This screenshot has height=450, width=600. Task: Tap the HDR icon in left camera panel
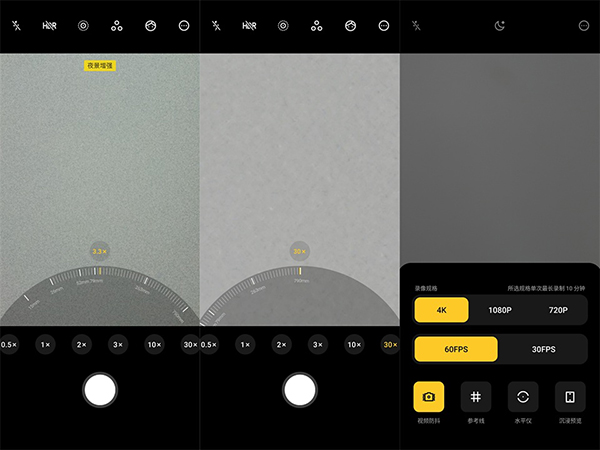coord(49,26)
